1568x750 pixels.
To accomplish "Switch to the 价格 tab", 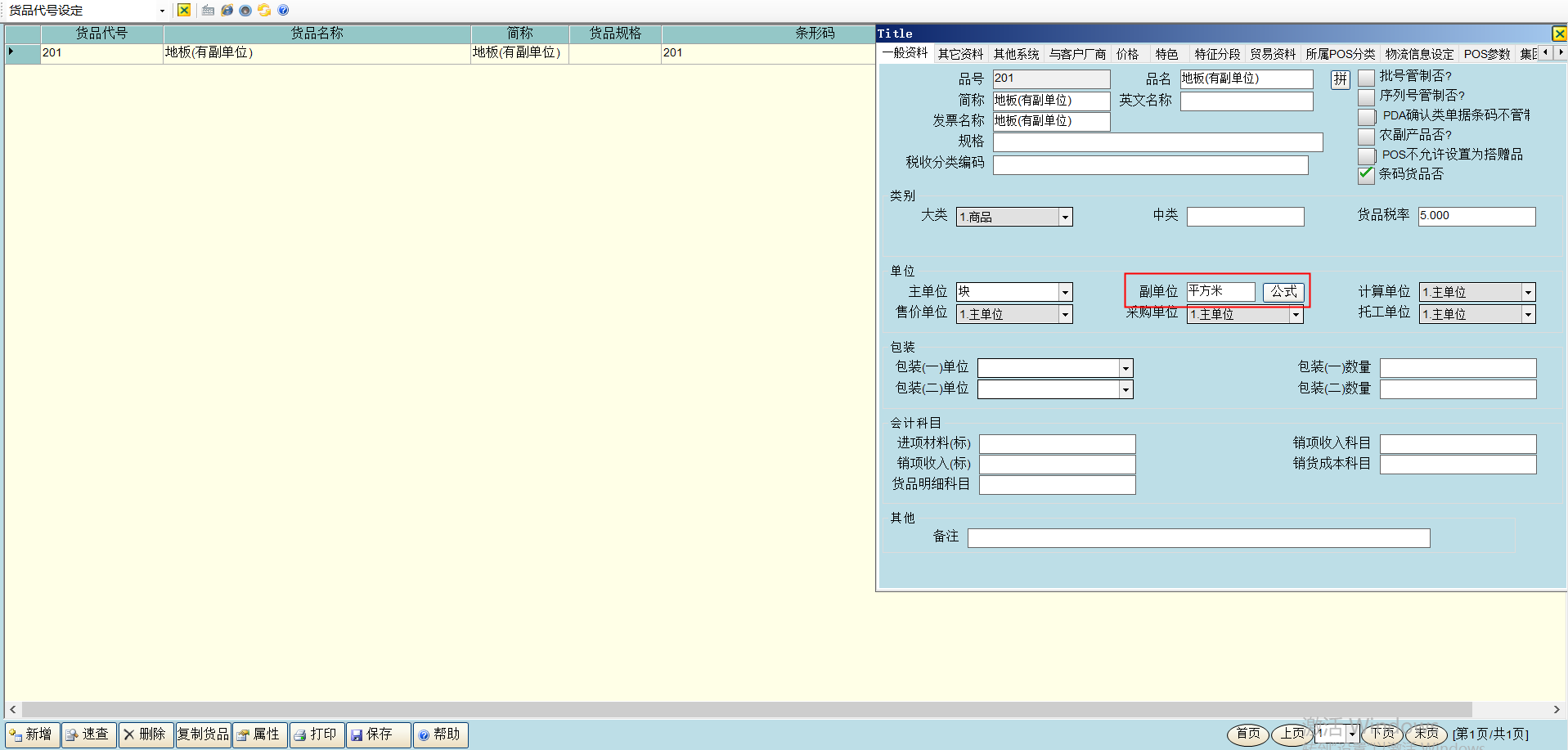I will click(1128, 54).
